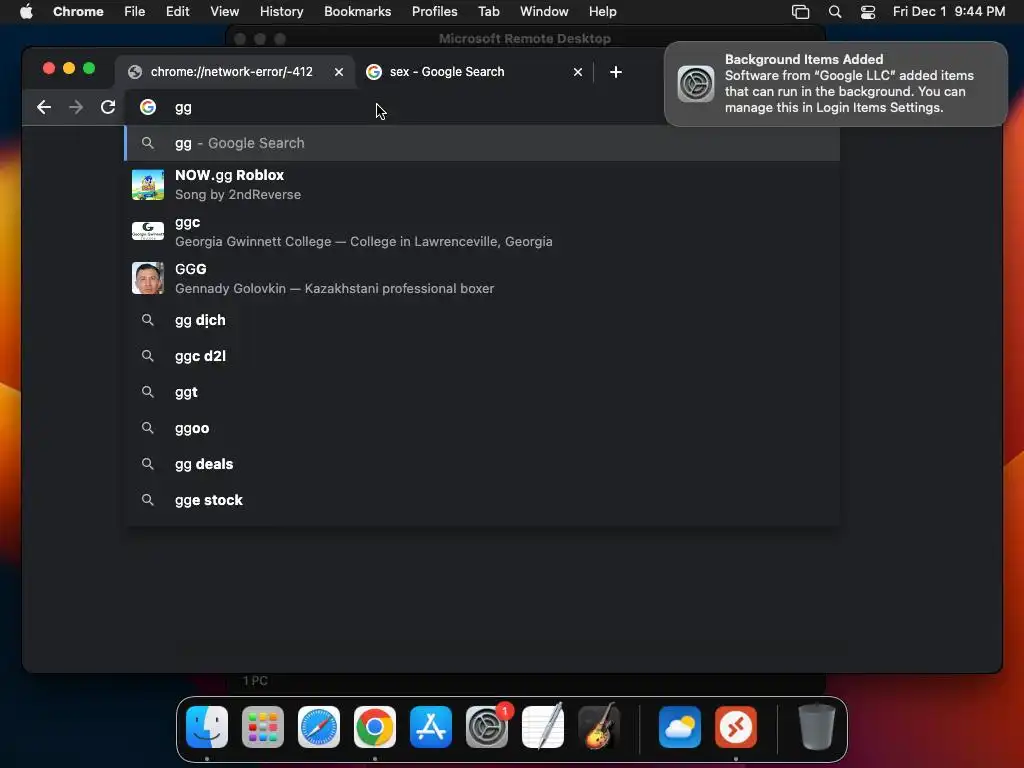Choose the 'gg dịch' search suggestion
1024x768 pixels.
(x=482, y=320)
